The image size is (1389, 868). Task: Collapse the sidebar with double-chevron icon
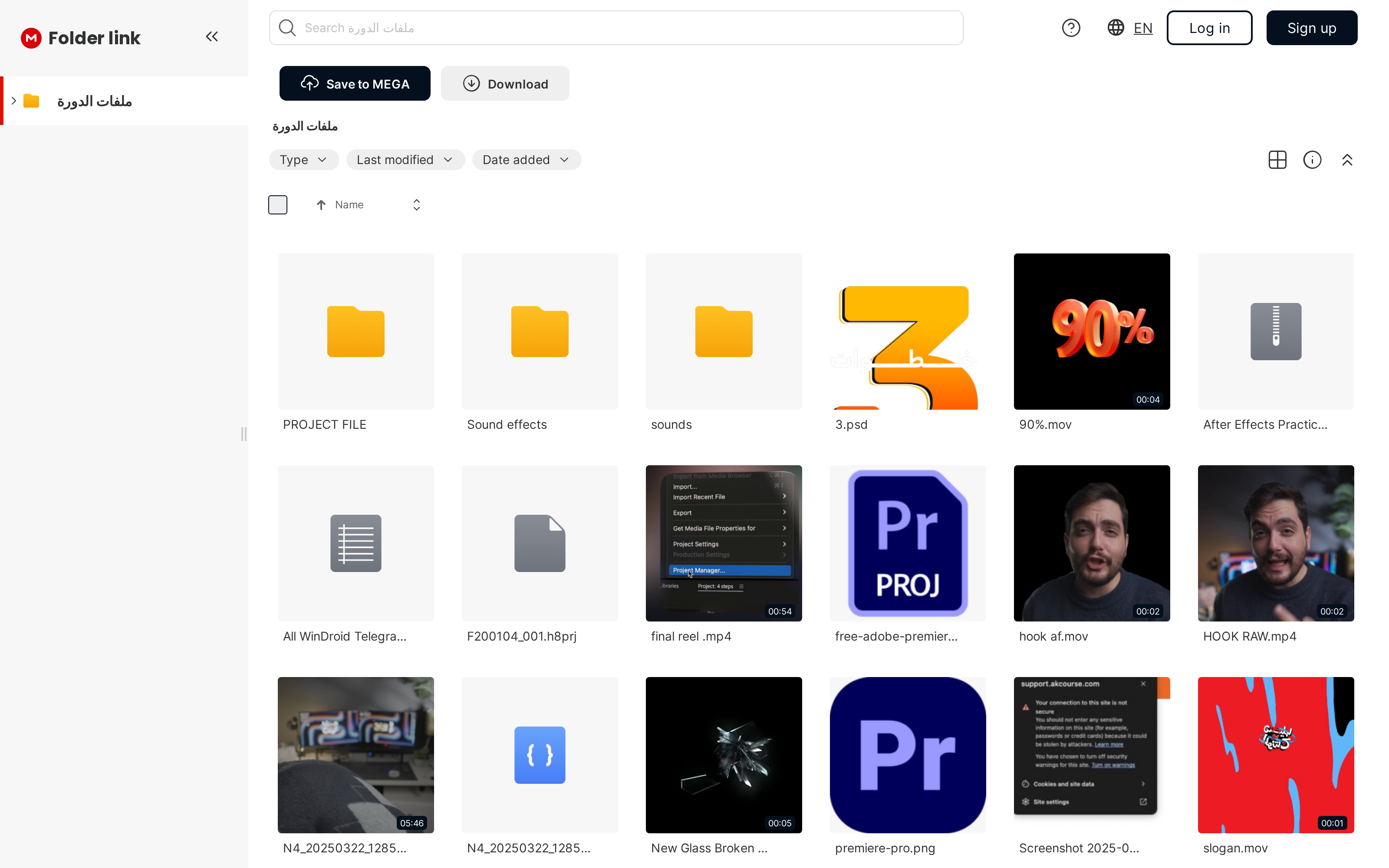click(212, 37)
